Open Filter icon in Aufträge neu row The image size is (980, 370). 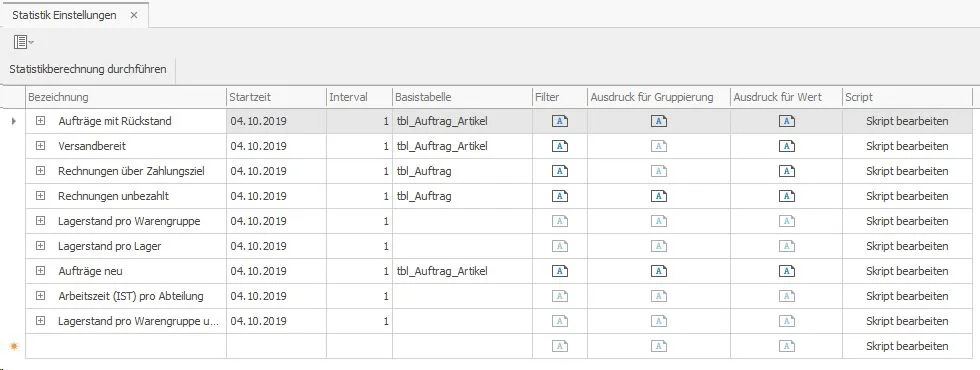pos(560,271)
